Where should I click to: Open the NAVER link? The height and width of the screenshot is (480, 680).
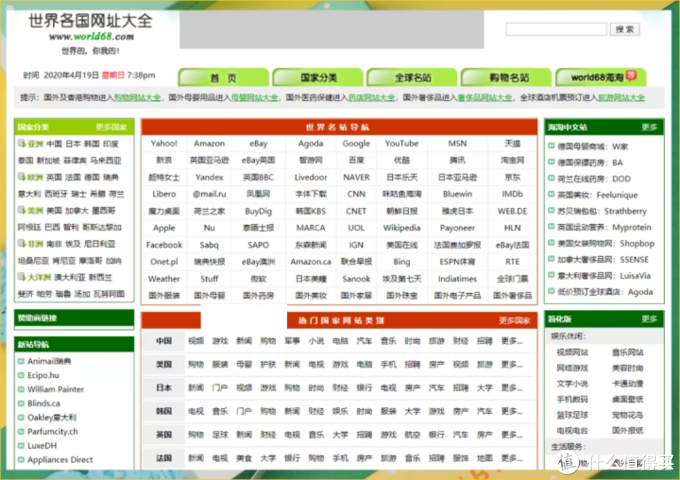pos(356,177)
